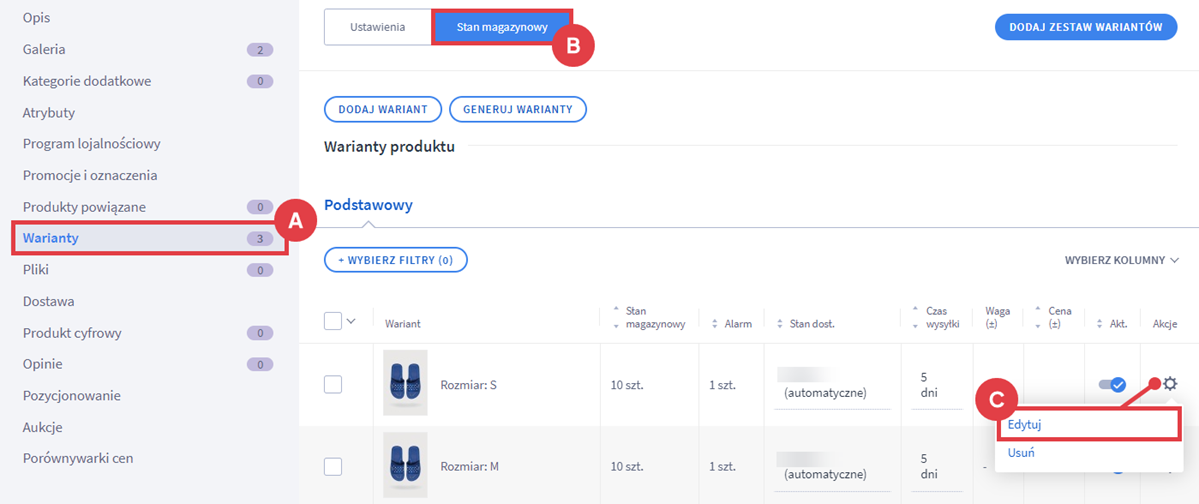Click the Stan dost. field for size S

tap(831, 384)
